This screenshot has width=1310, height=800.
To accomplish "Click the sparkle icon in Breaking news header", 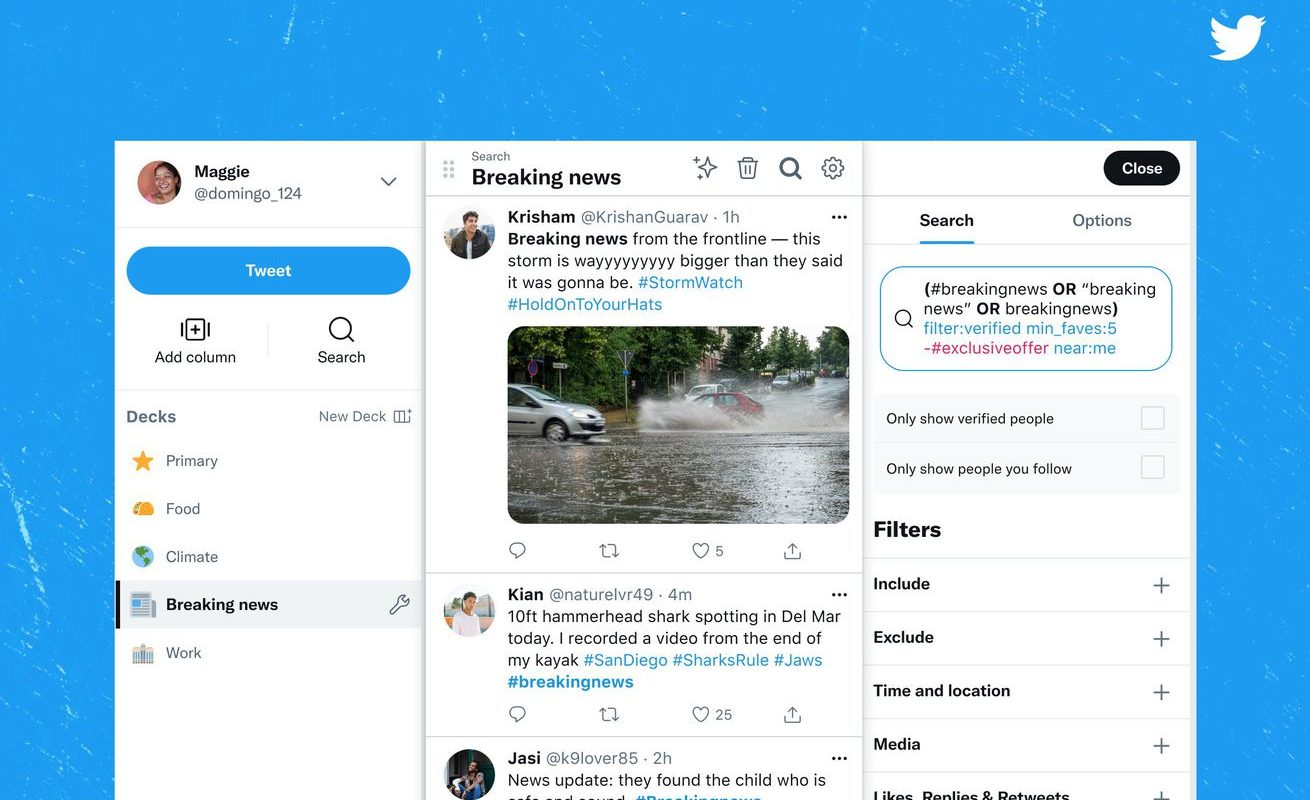I will [705, 168].
